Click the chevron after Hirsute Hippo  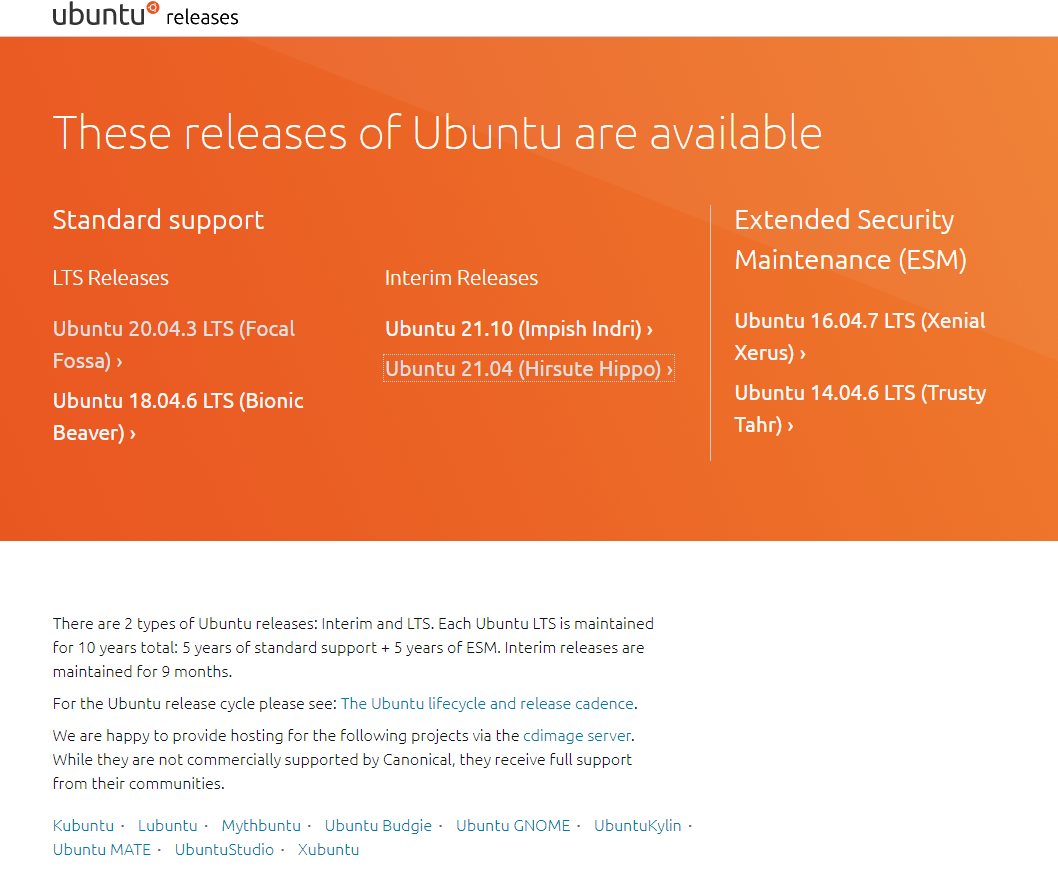[x=667, y=368]
